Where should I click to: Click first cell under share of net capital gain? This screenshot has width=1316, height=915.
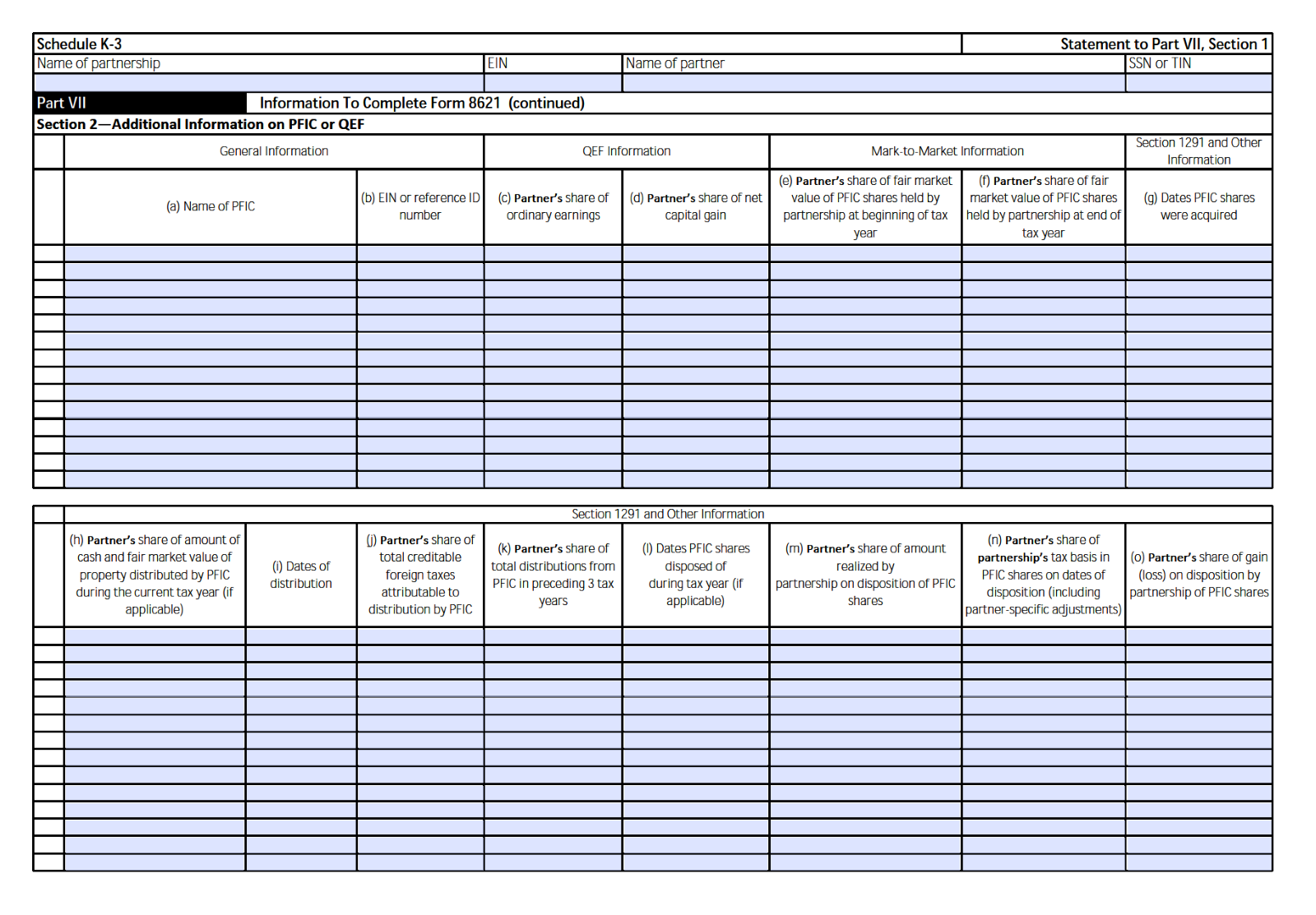click(696, 253)
